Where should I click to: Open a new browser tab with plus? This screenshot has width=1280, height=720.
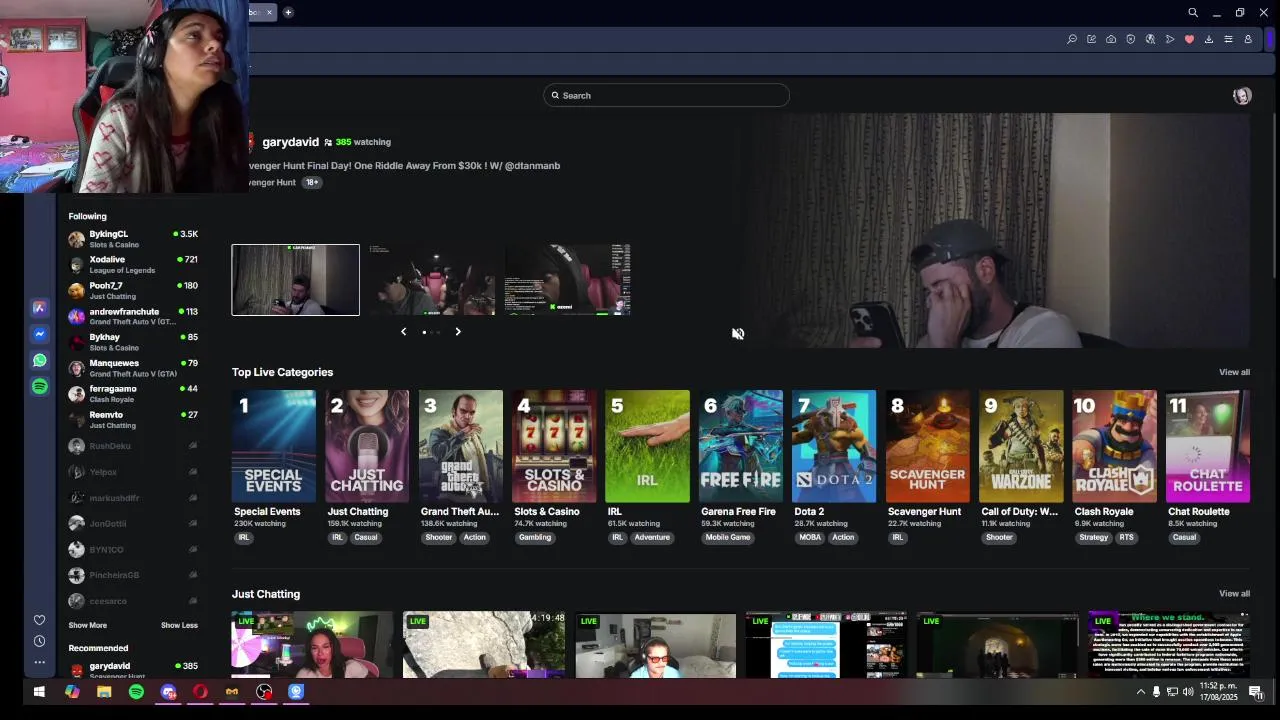pos(288,12)
